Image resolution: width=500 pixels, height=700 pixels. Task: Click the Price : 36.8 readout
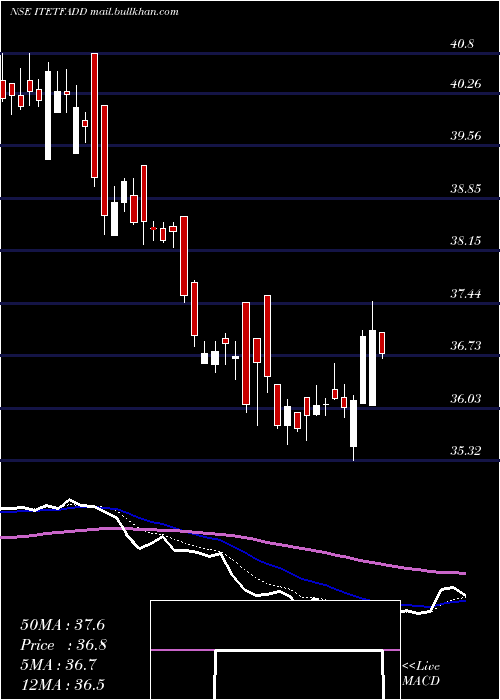pyautogui.click(x=63, y=645)
